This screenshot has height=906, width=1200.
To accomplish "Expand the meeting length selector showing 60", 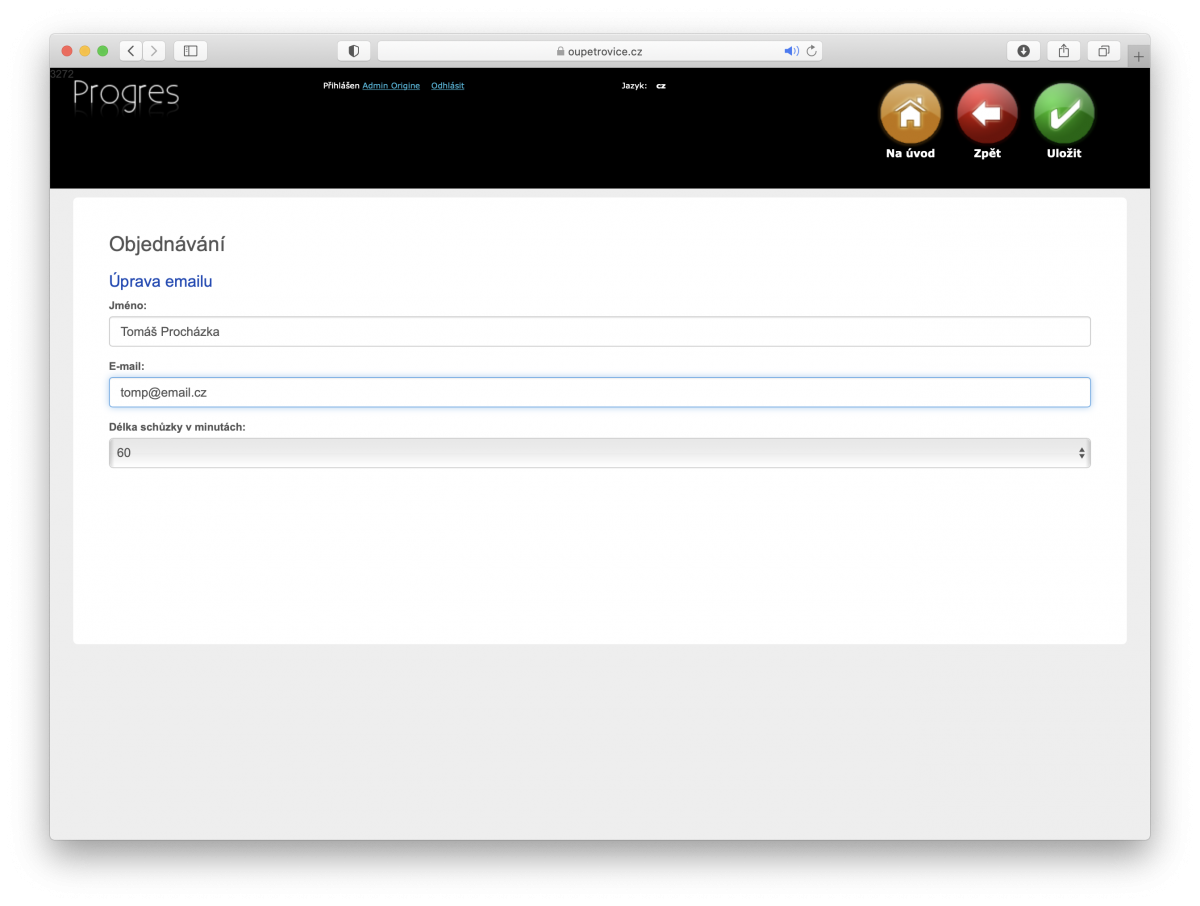I will point(599,452).
